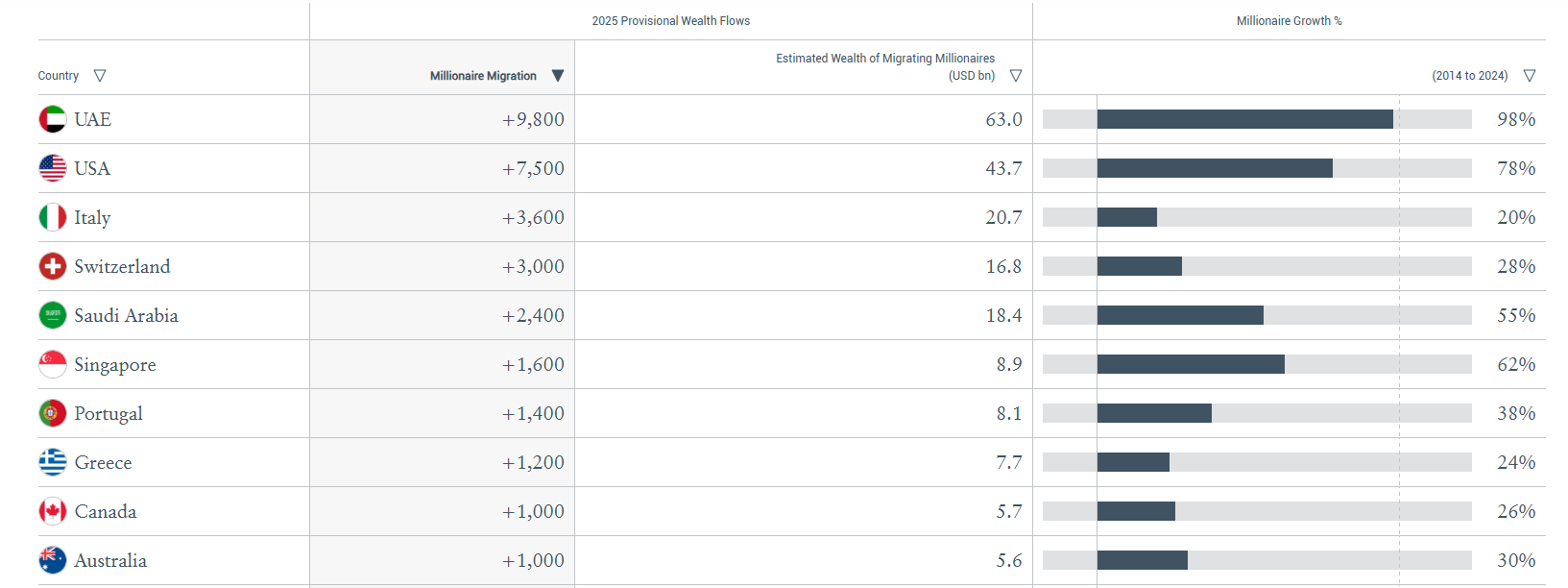Click the 63.0 wealth value

point(1003,119)
